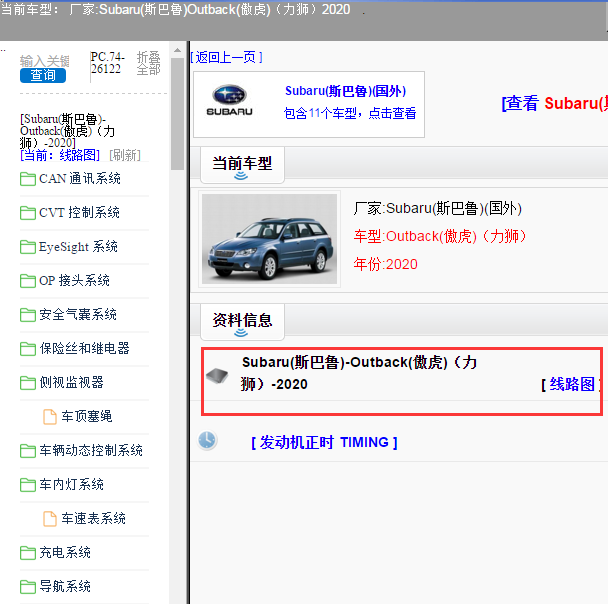Image resolution: width=608 pixels, height=604 pixels.
Task: Click the sidebar scrollbar up arrow
Action: (x=178, y=50)
